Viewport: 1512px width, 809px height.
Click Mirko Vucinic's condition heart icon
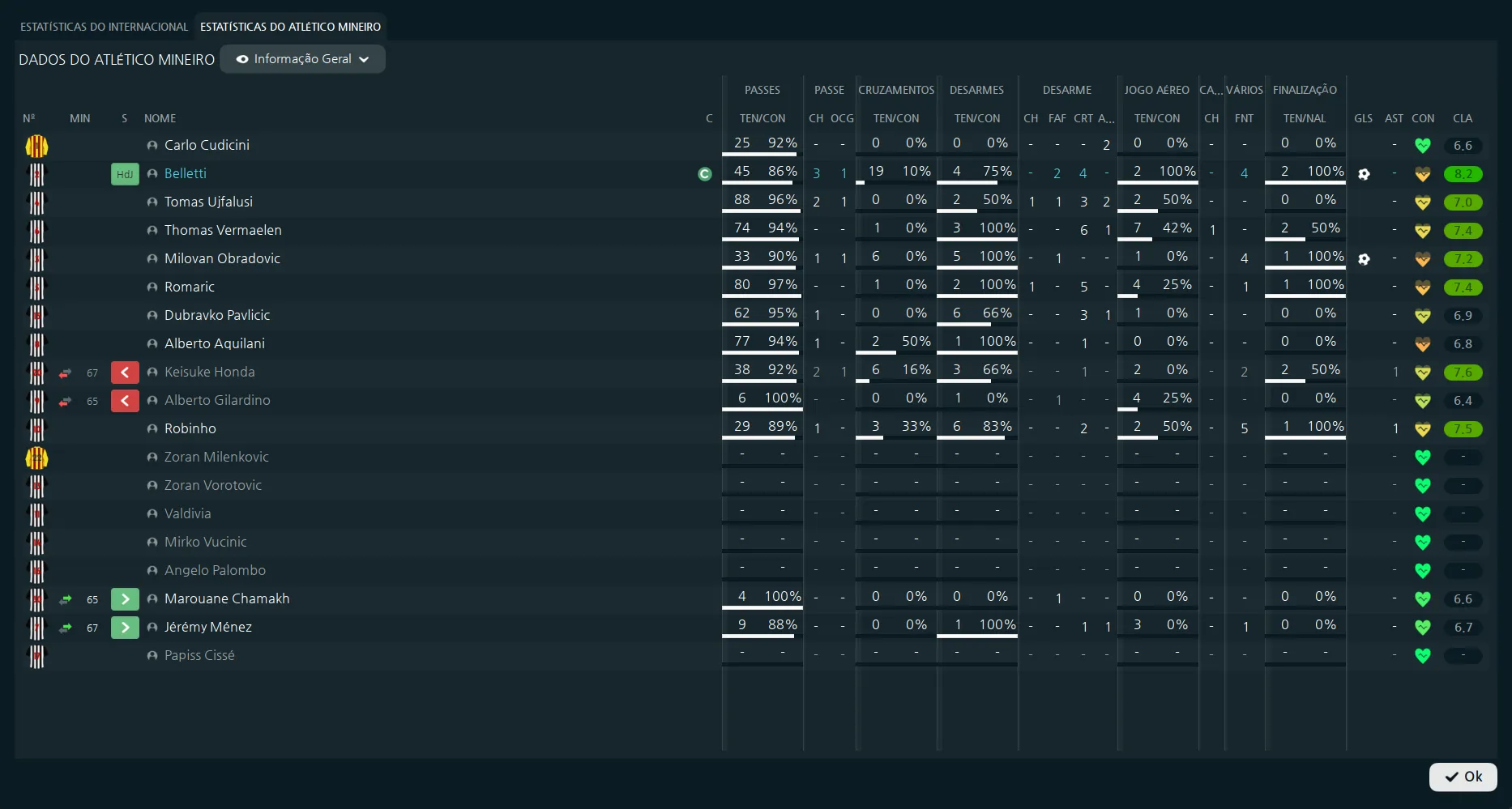[1423, 543]
